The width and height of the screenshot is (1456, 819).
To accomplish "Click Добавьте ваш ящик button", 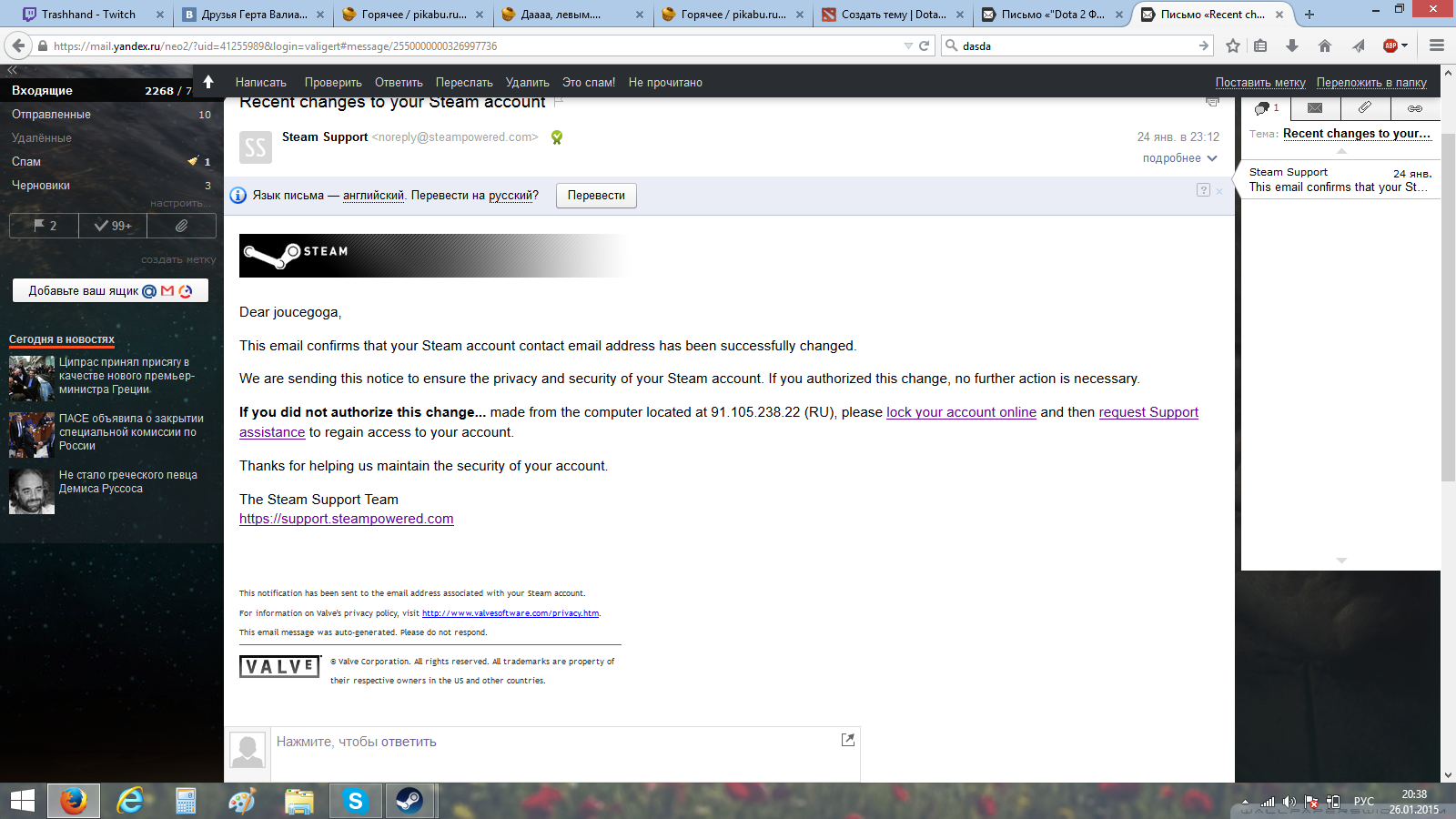I will coord(110,290).
